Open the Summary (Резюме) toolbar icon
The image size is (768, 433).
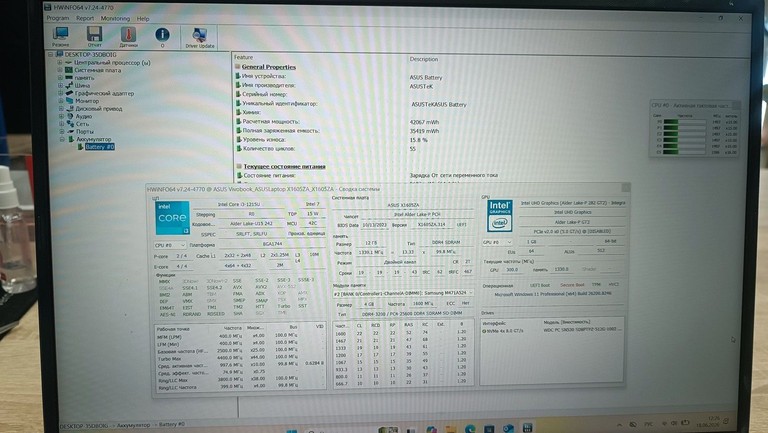[61, 36]
